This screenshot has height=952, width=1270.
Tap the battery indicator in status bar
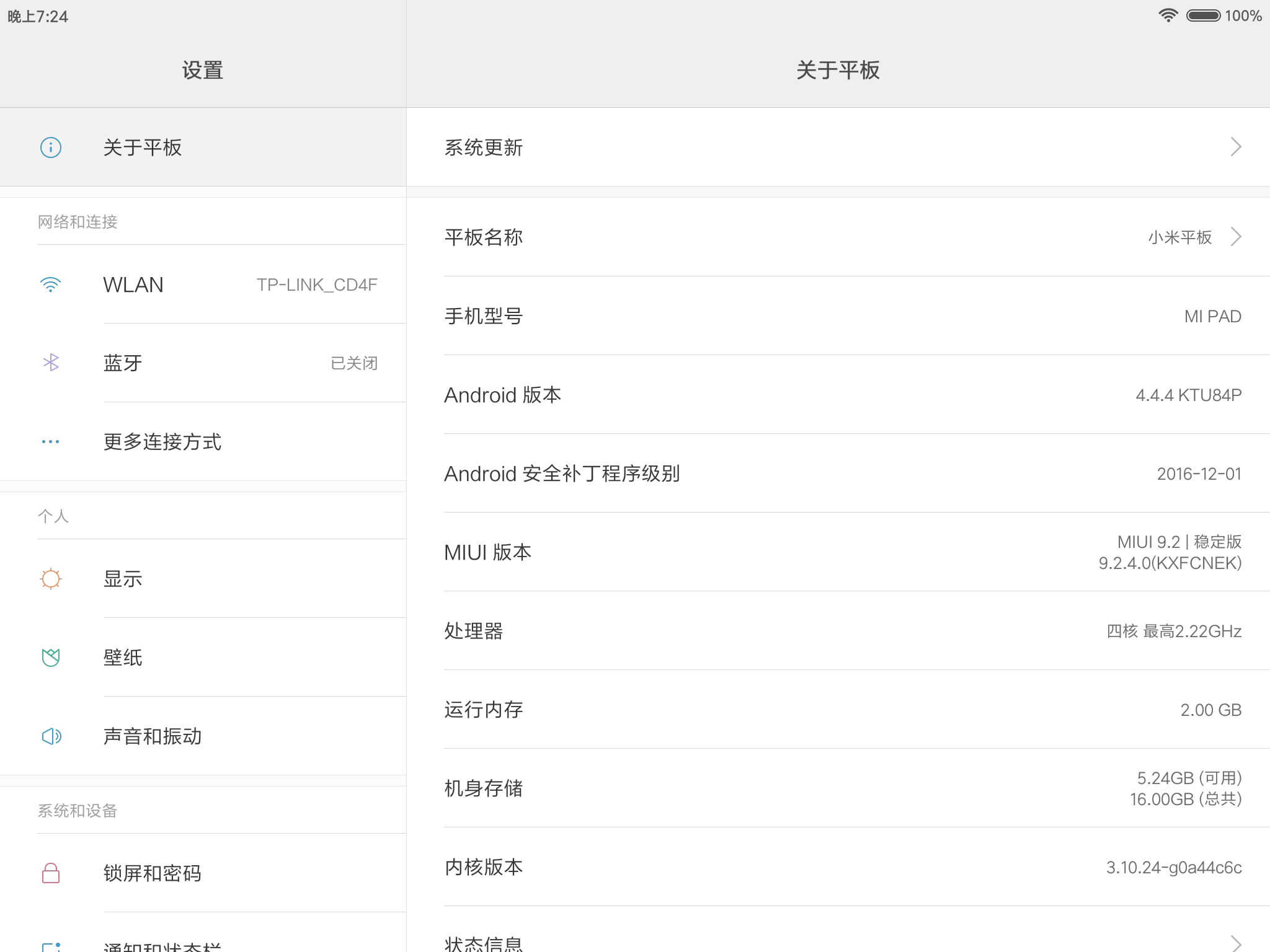pos(1204,15)
